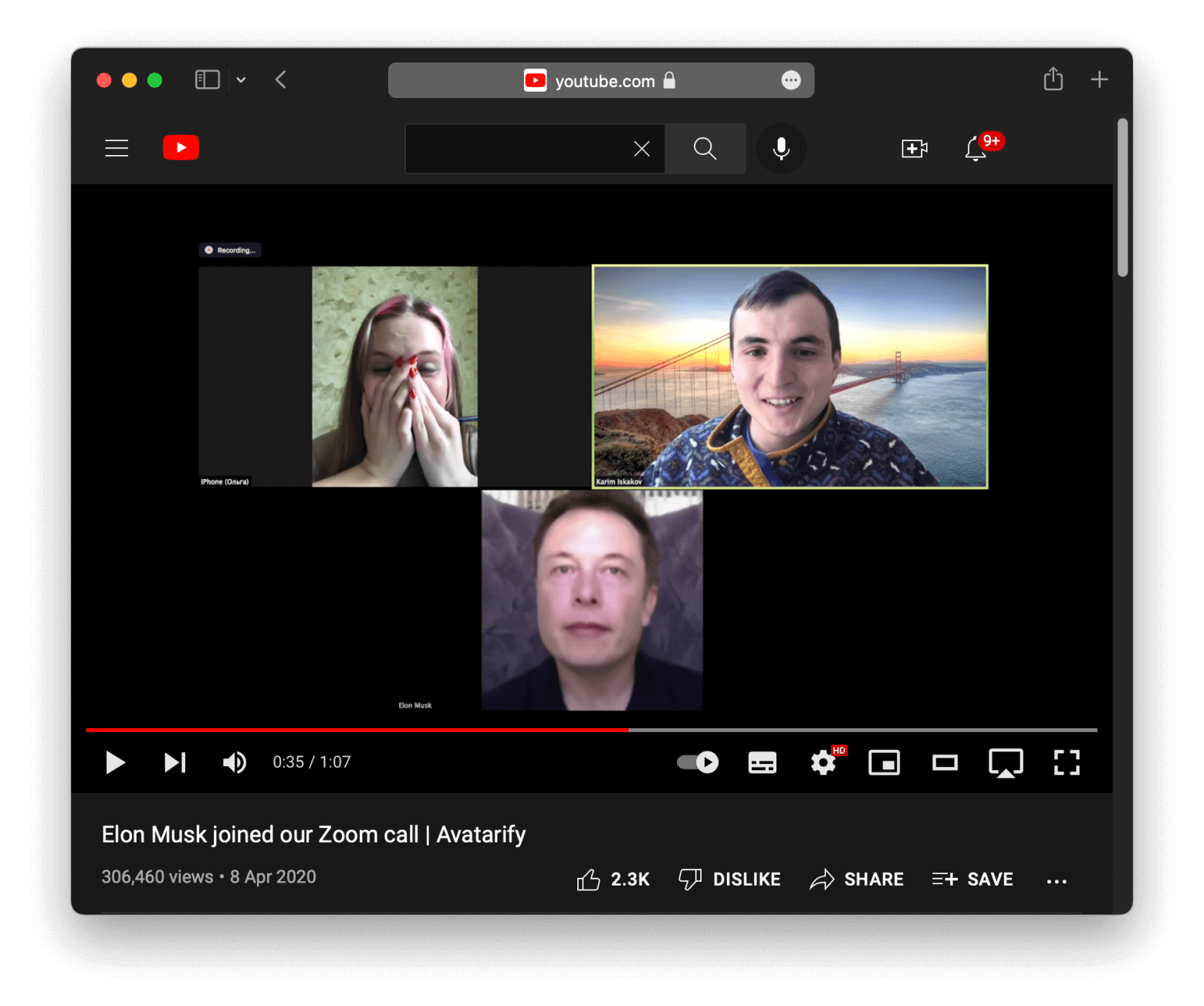Click the youtube.com address bar

coord(601,80)
